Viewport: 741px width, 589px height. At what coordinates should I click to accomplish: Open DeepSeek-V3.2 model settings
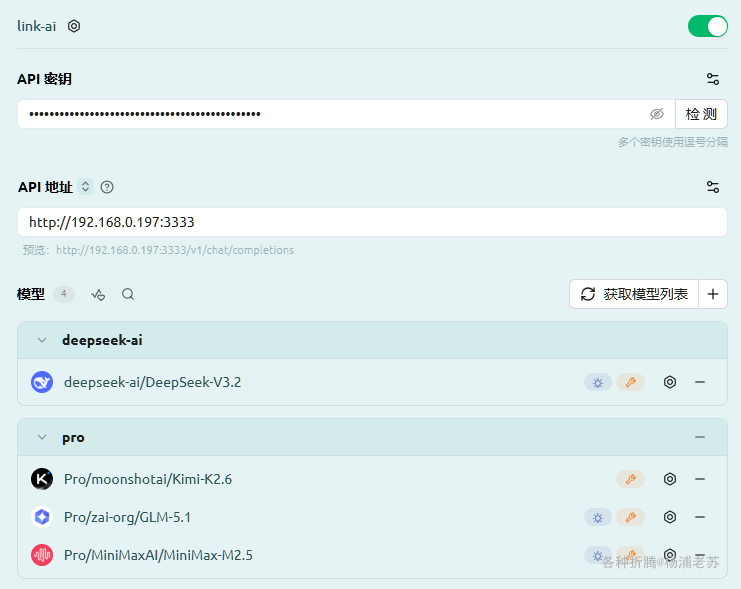click(x=670, y=382)
